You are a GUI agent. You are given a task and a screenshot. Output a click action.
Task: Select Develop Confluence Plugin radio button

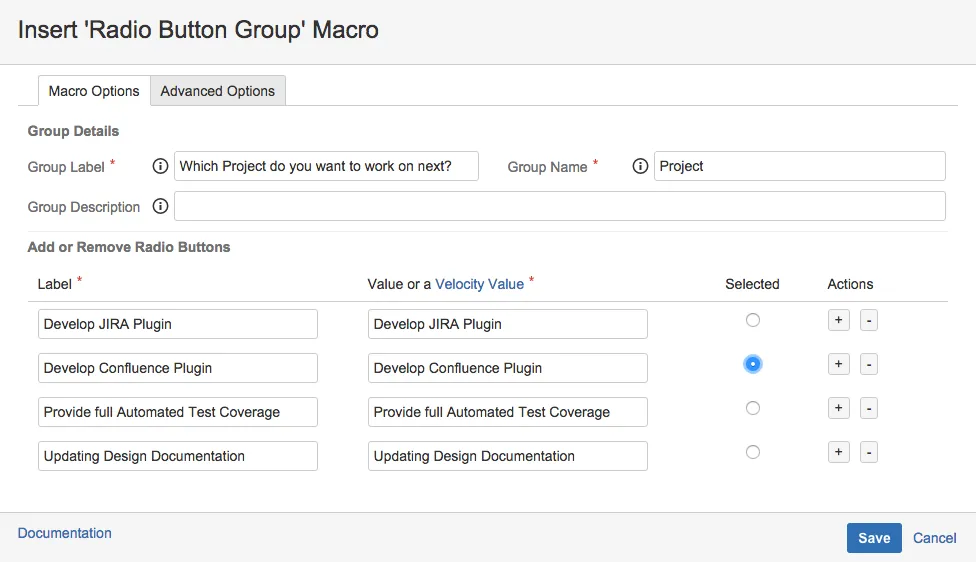pyautogui.click(x=753, y=364)
